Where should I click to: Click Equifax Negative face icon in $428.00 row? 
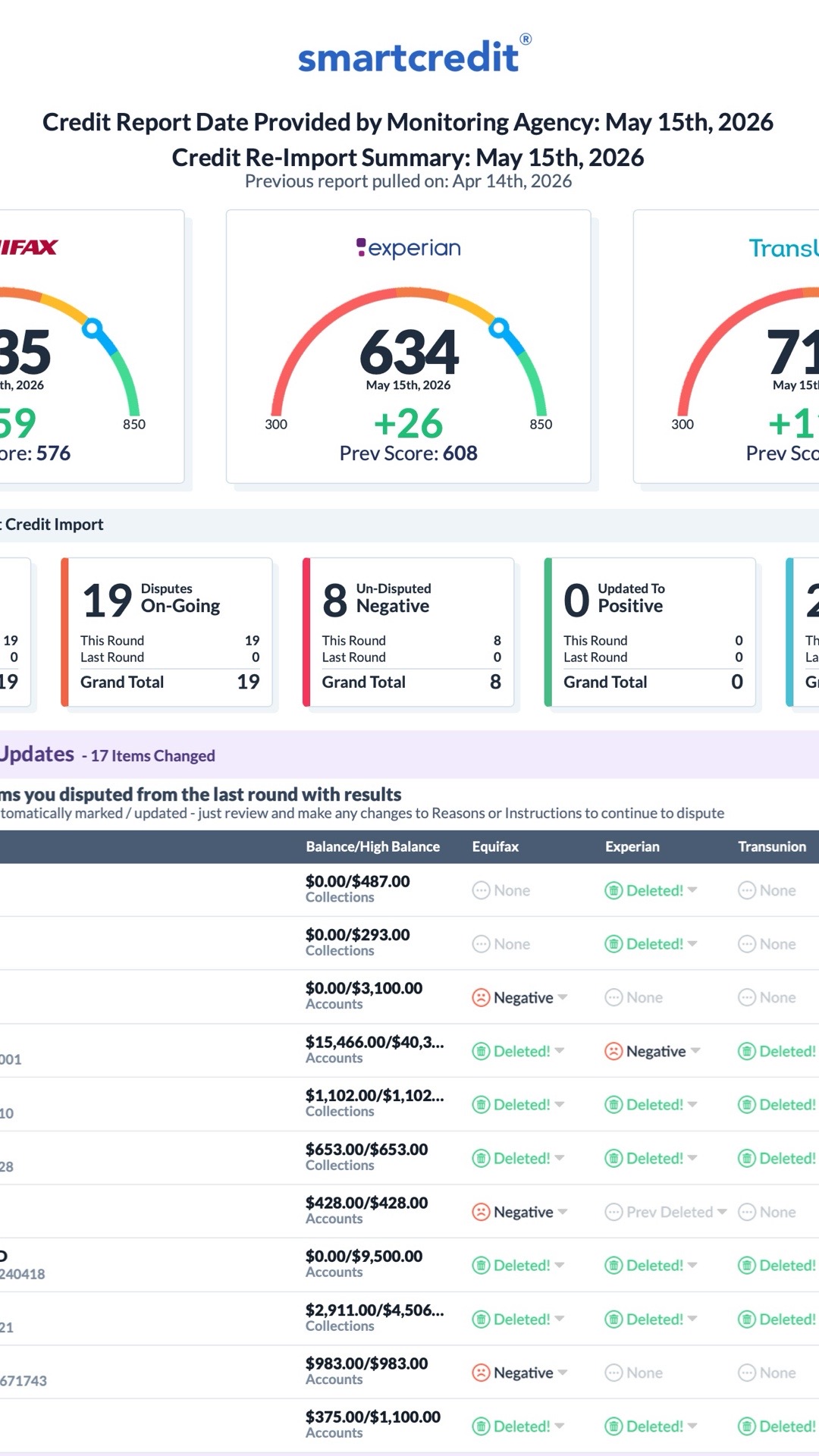click(481, 1212)
